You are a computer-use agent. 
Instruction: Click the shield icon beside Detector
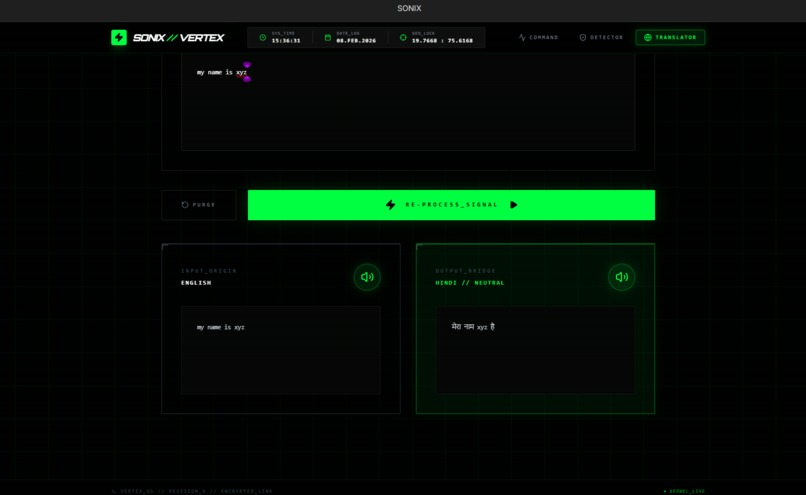click(582, 38)
